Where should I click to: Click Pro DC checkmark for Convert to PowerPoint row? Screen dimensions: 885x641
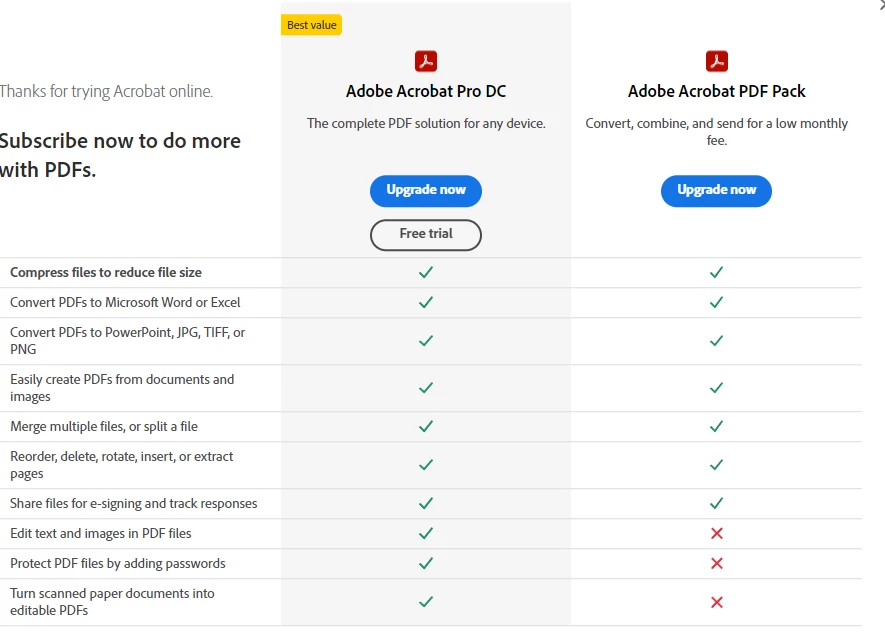[x=426, y=340]
